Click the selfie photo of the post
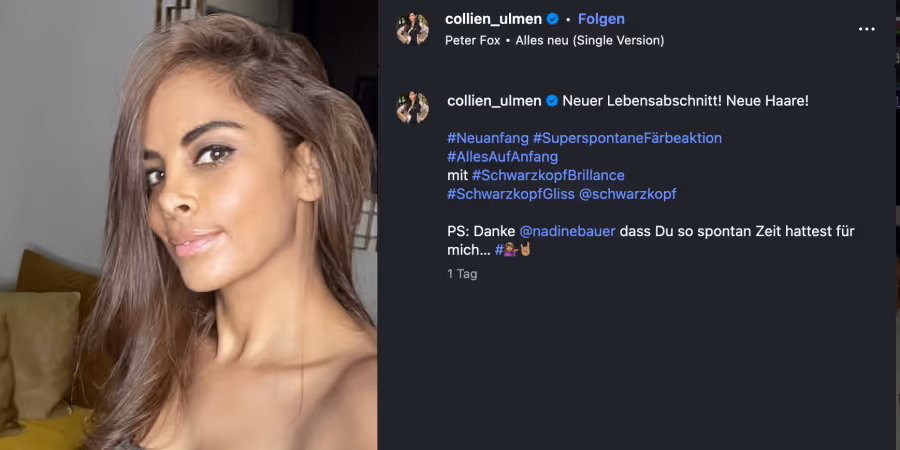 coord(188,225)
